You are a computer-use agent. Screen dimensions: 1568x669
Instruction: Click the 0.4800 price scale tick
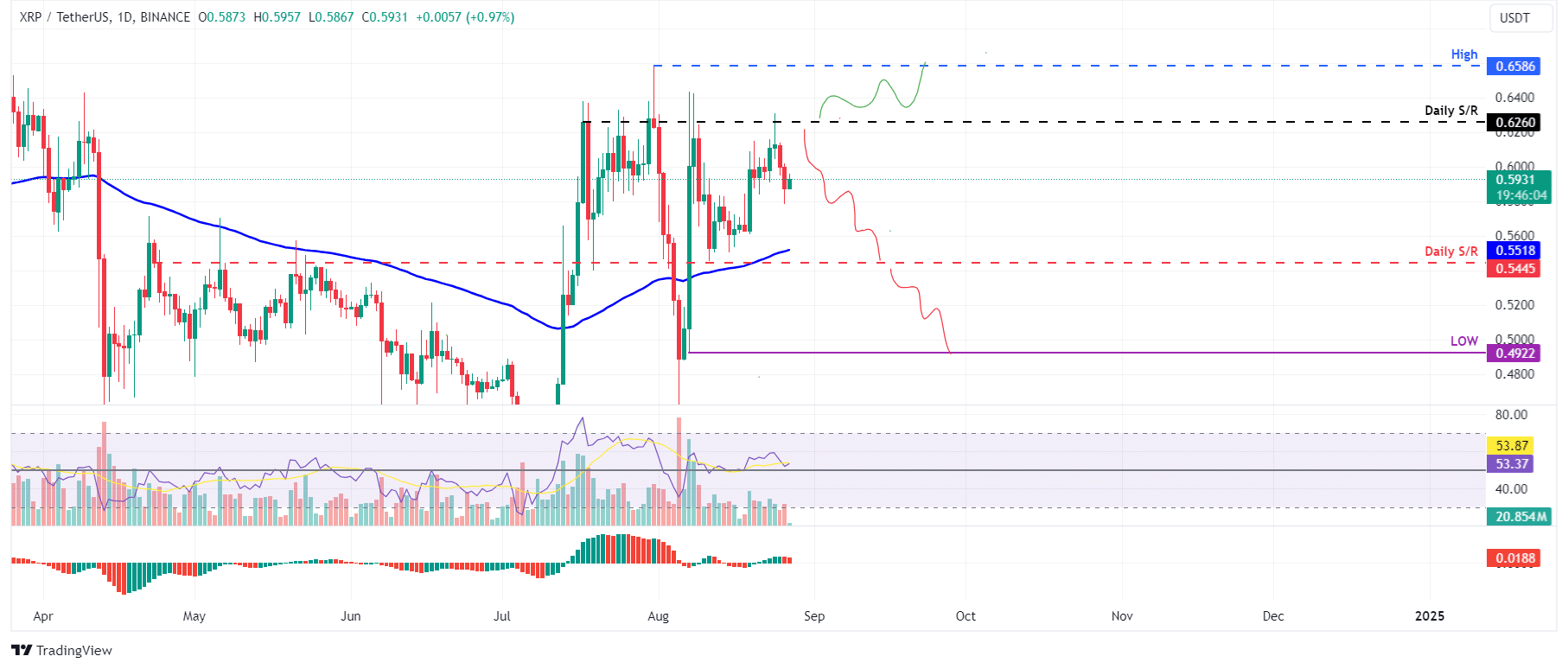click(1515, 374)
